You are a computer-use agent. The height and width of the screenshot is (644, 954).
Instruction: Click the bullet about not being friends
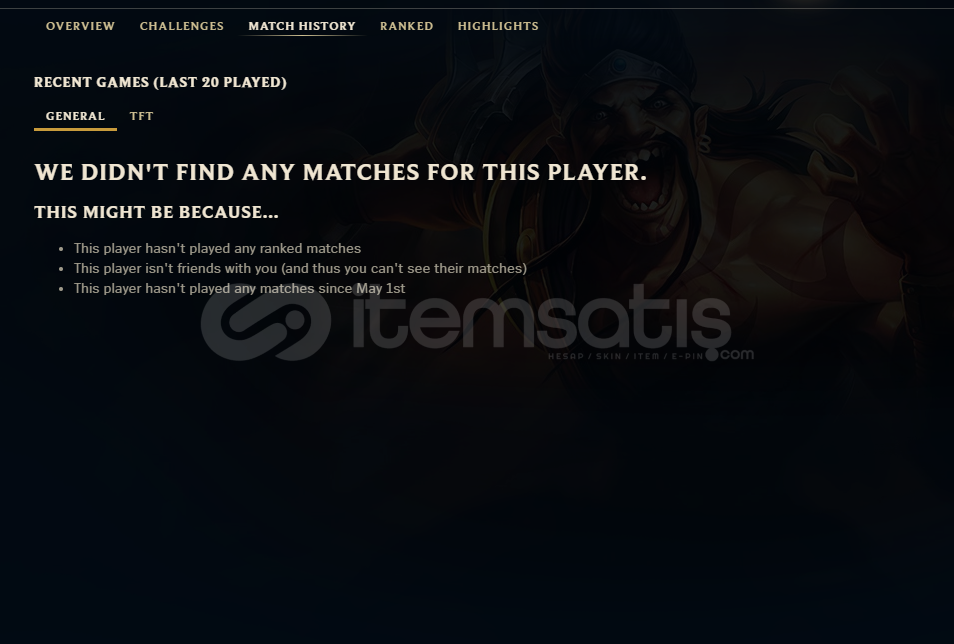click(300, 268)
